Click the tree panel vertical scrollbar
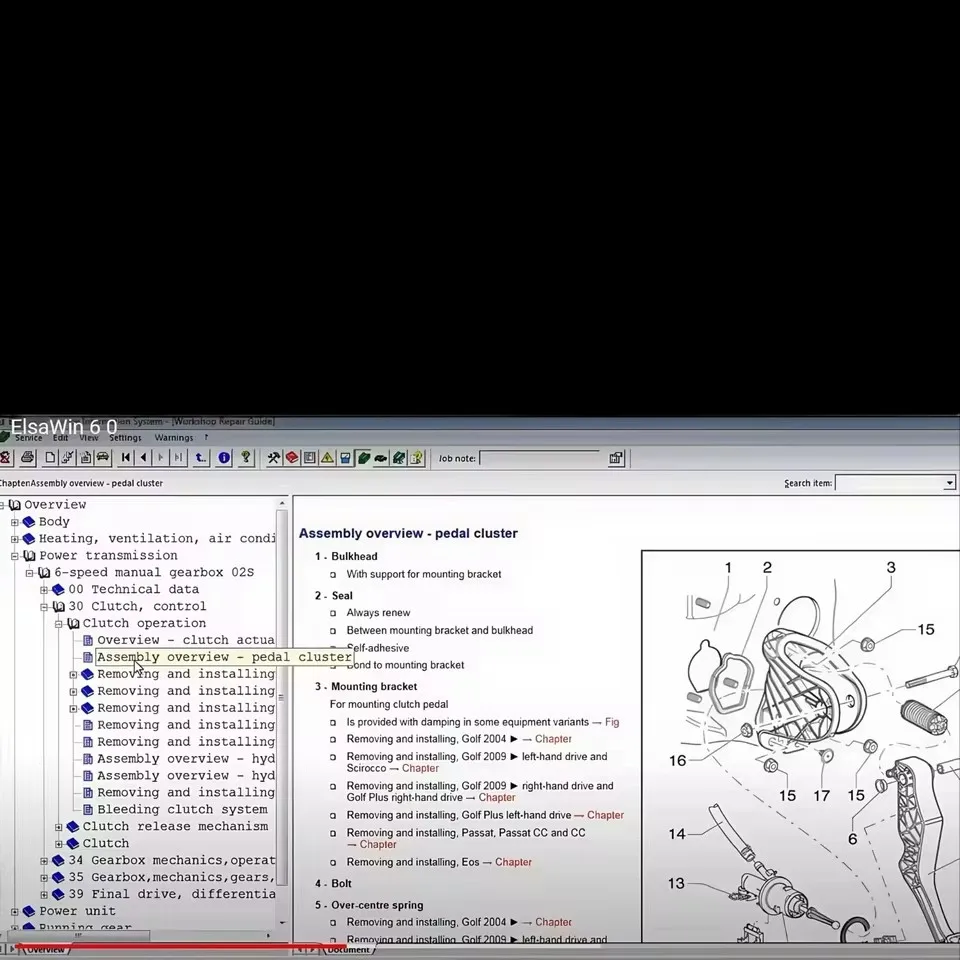Screen dimensions: 960x960 coord(282,695)
